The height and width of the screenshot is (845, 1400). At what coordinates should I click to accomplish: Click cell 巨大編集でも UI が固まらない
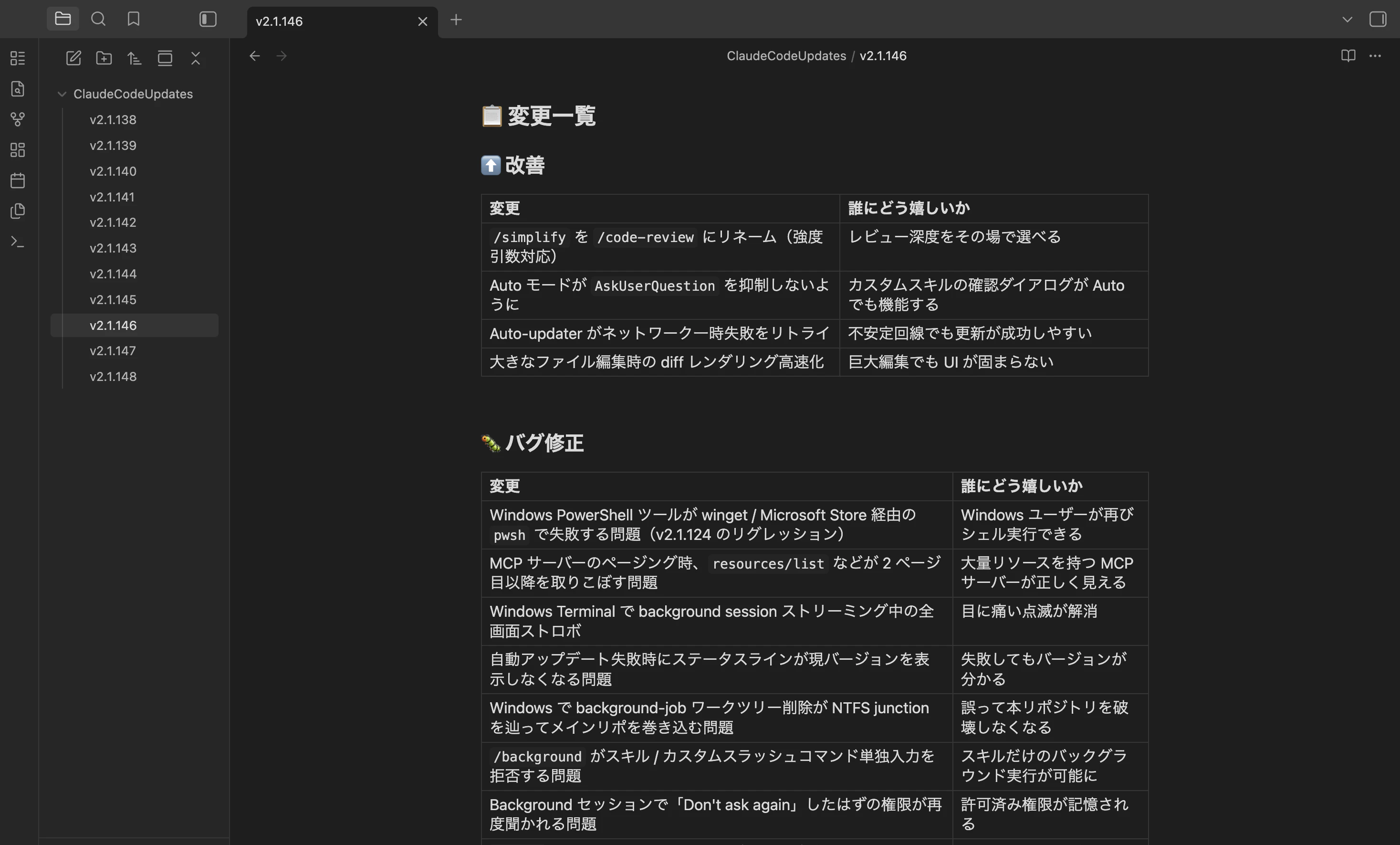click(x=994, y=362)
